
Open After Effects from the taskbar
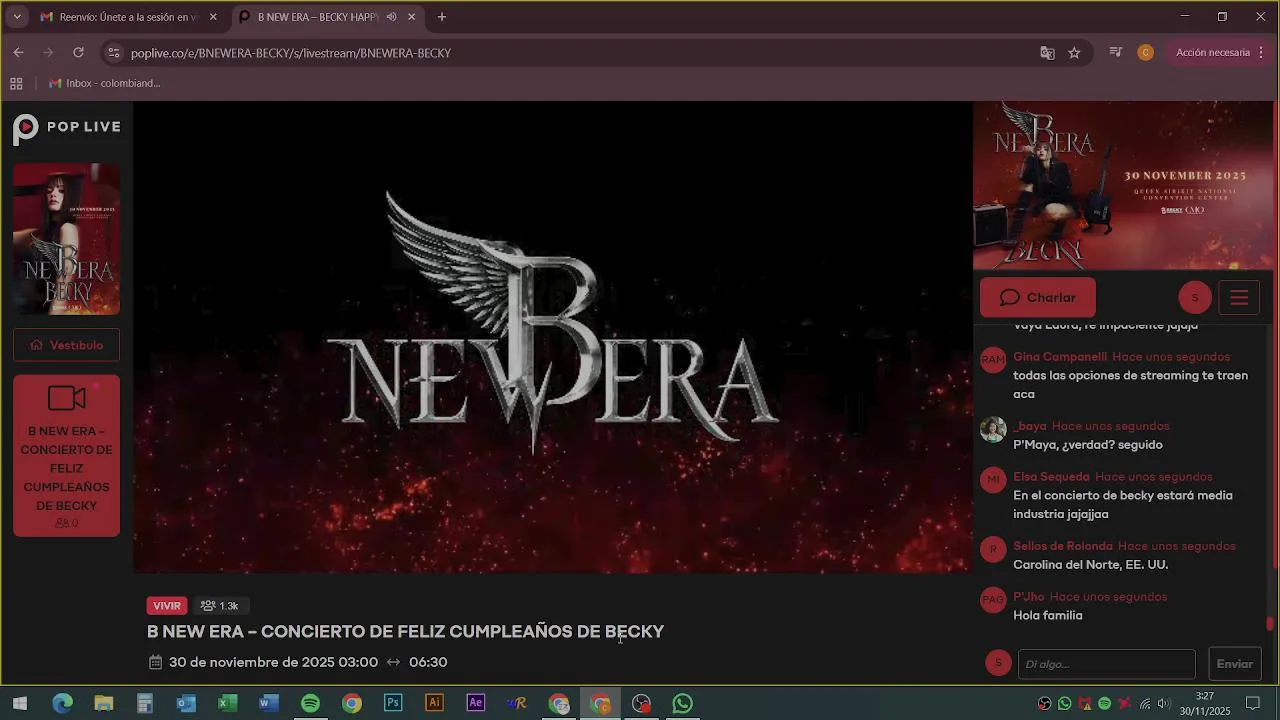[476, 704]
